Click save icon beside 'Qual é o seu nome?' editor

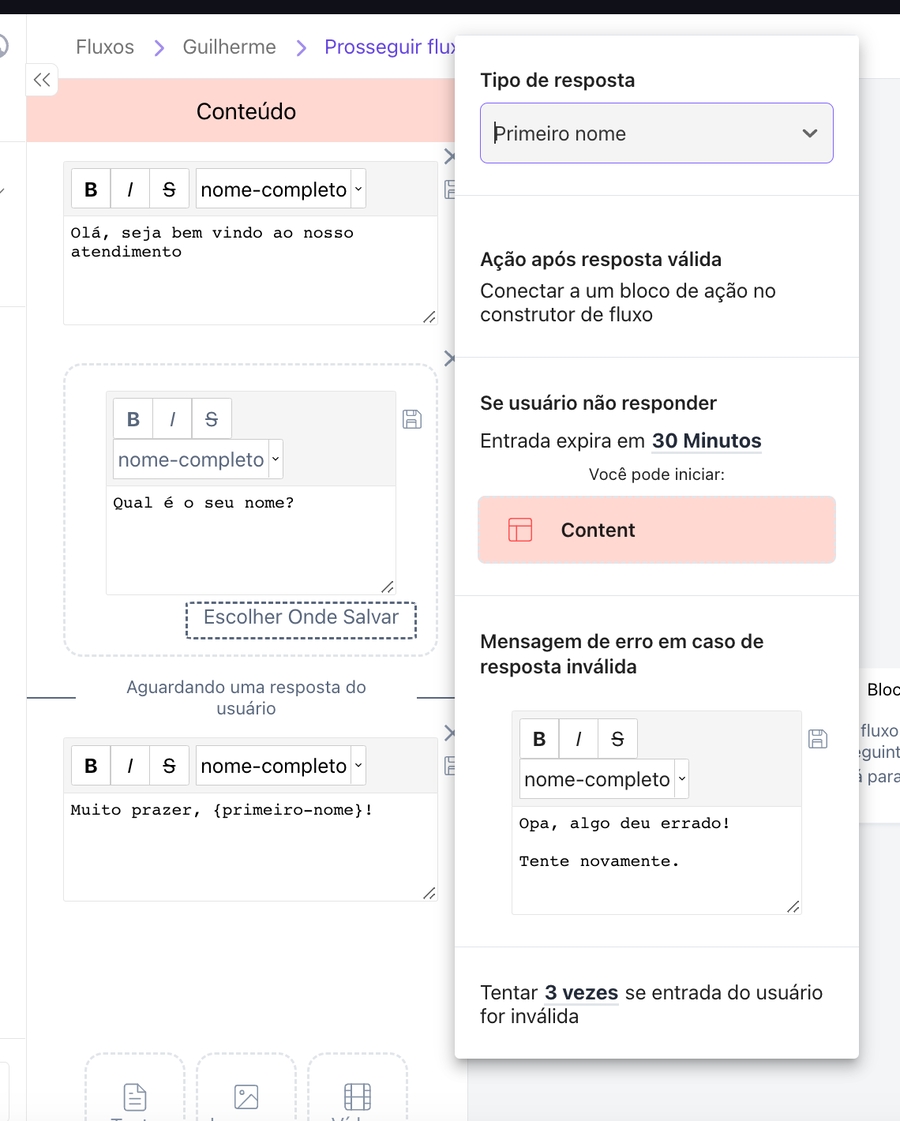(x=411, y=419)
